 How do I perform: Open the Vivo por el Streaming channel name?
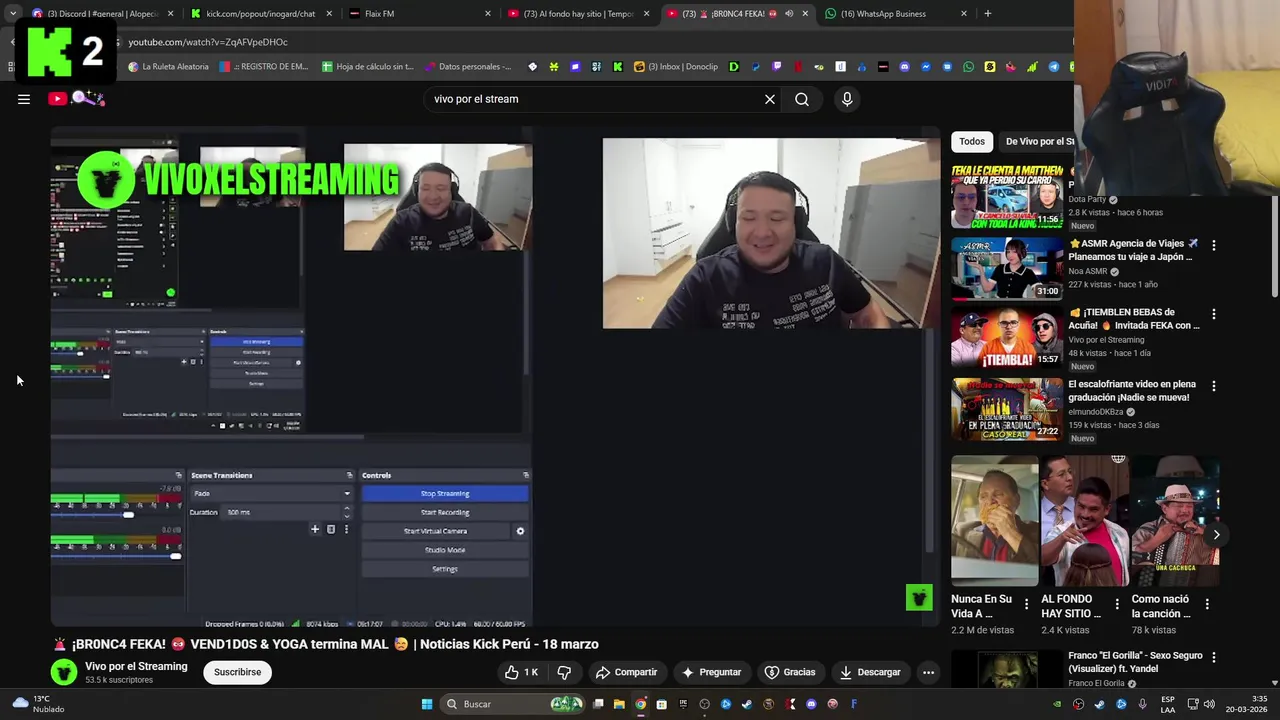(136, 666)
